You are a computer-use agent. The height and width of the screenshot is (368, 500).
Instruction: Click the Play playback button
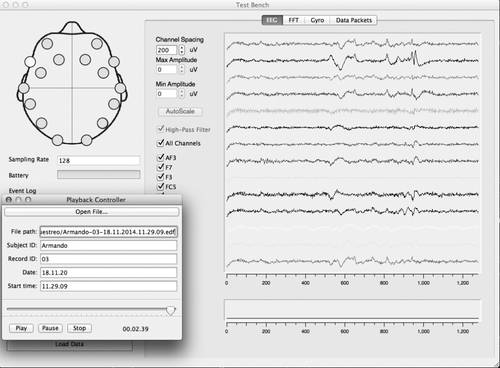21,328
